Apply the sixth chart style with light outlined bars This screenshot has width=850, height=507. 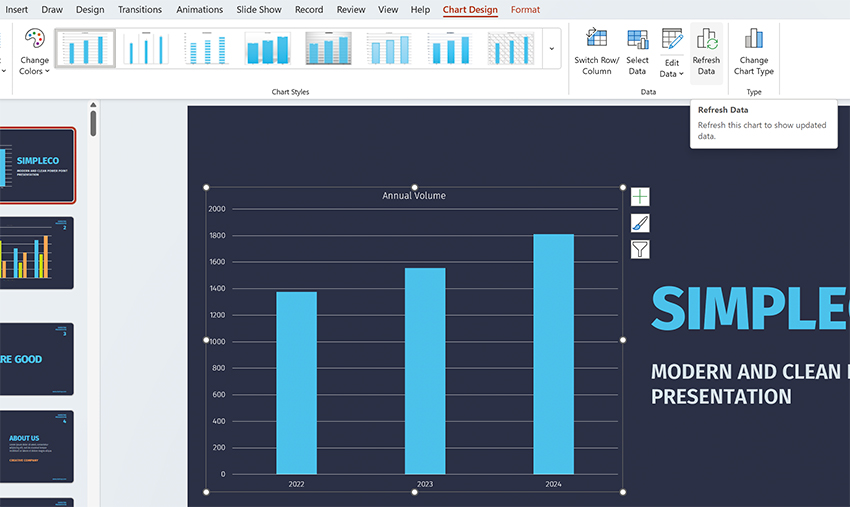[389, 48]
